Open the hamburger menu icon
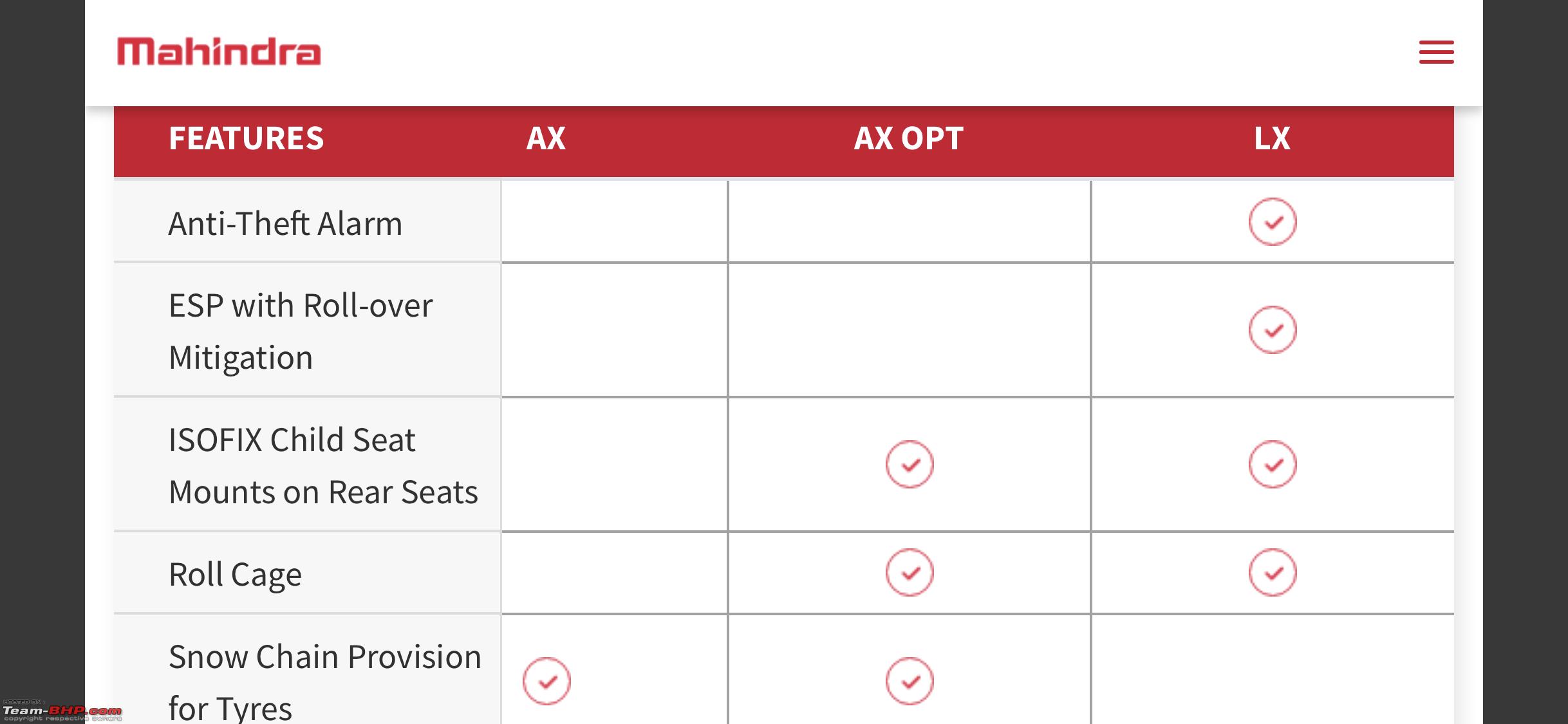 (x=1436, y=52)
